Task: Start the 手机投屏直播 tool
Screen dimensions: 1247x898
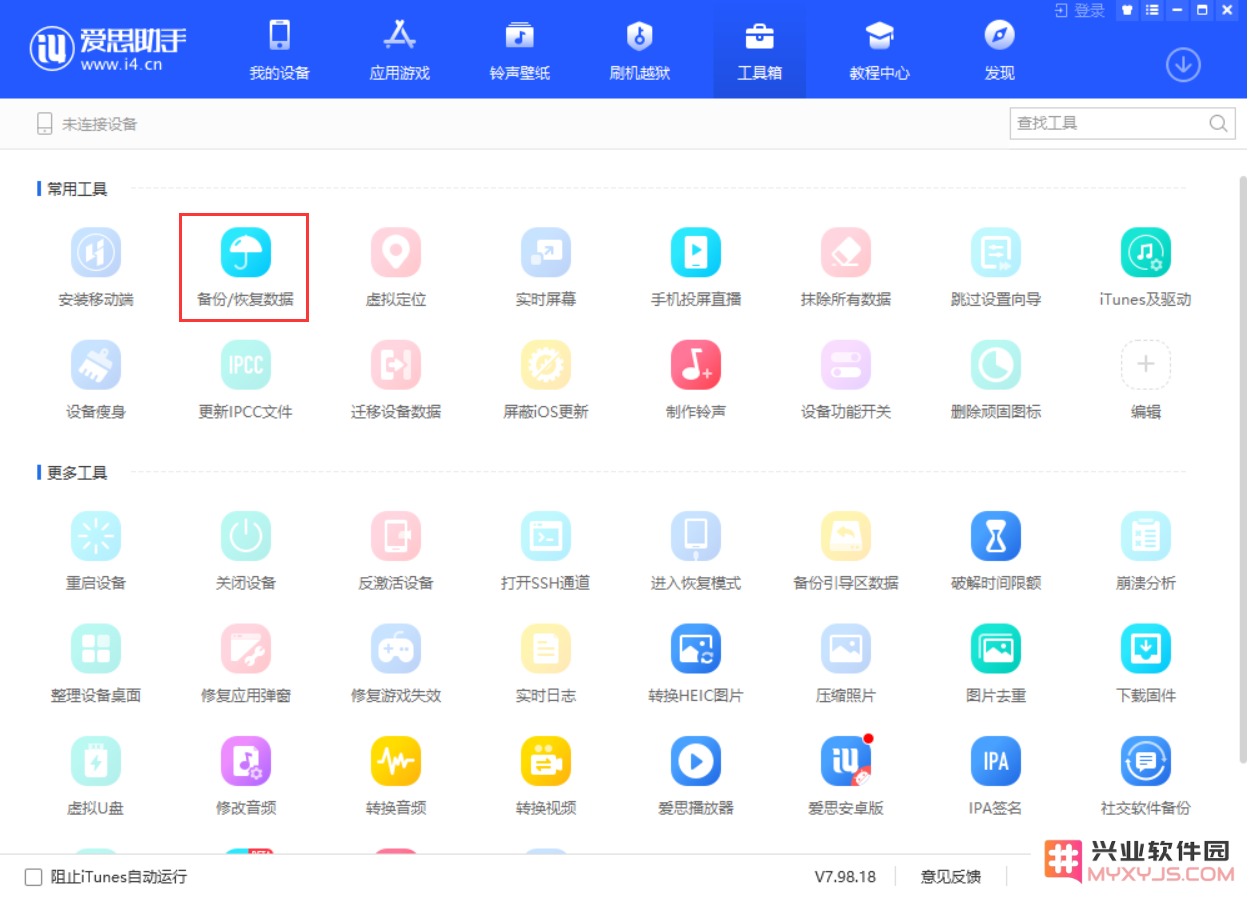Action: point(696,267)
